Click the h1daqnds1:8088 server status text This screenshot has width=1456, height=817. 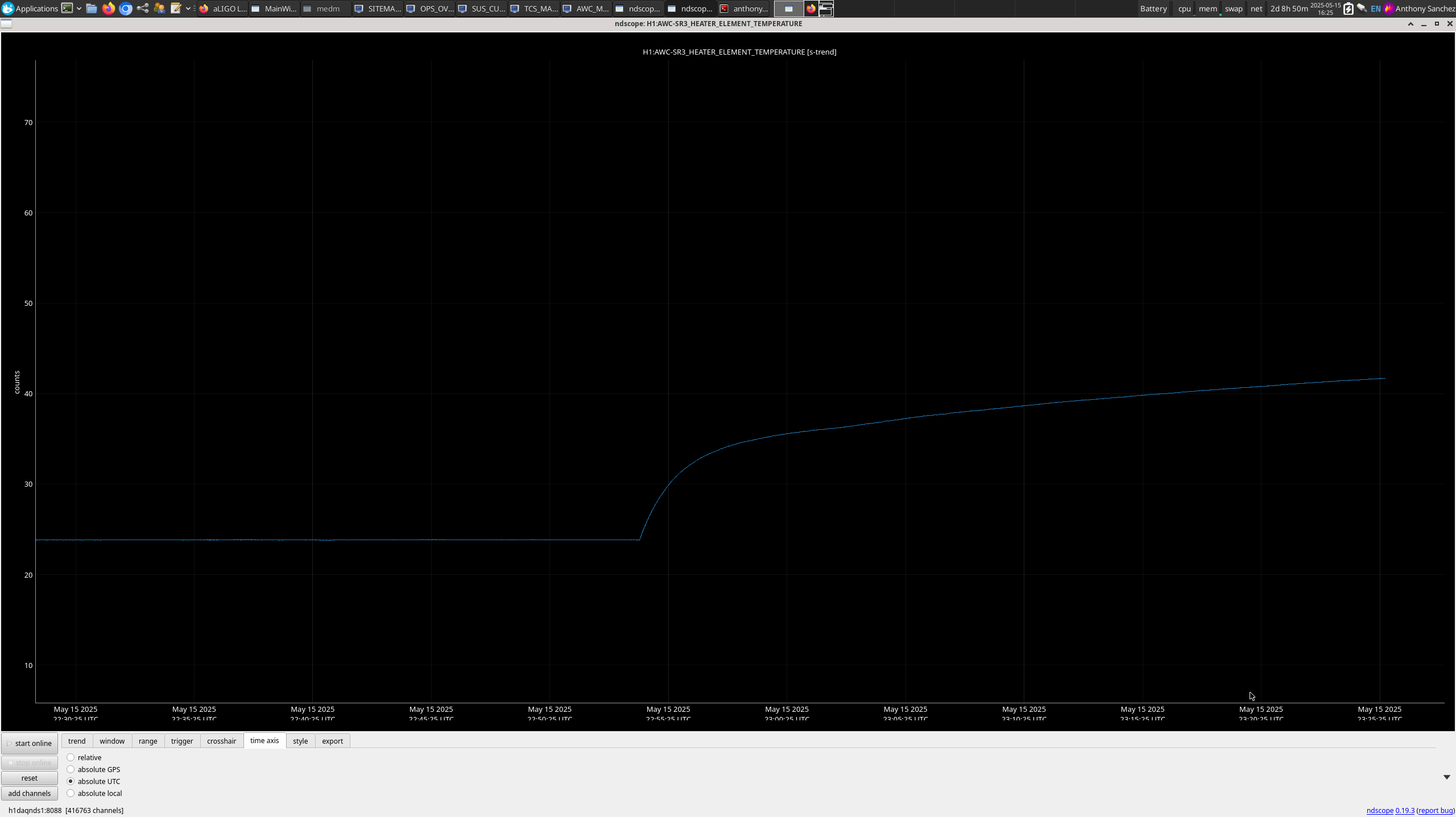tap(35, 810)
